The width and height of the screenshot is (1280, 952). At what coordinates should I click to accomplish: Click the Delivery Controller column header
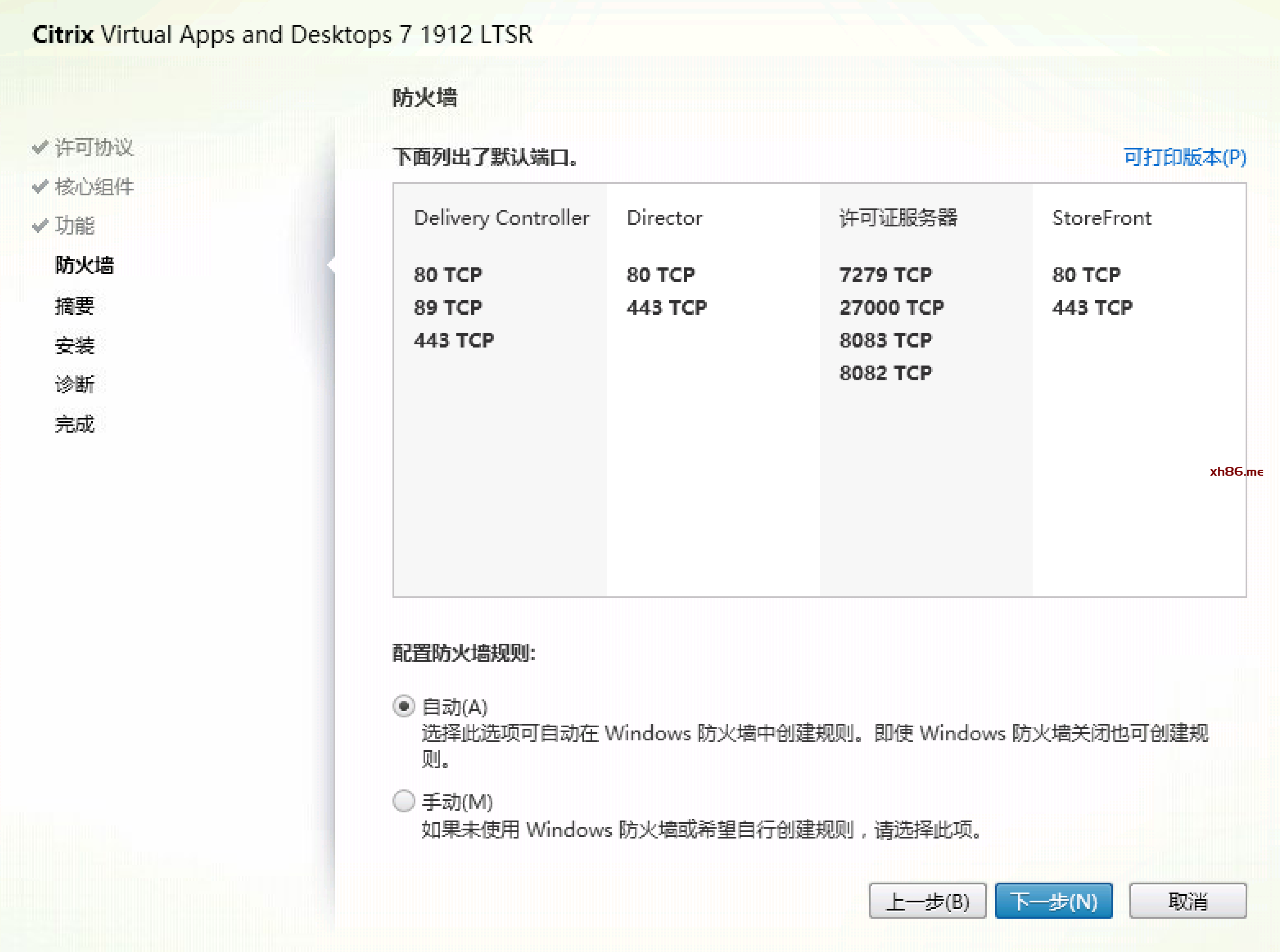tap(501, 218)
